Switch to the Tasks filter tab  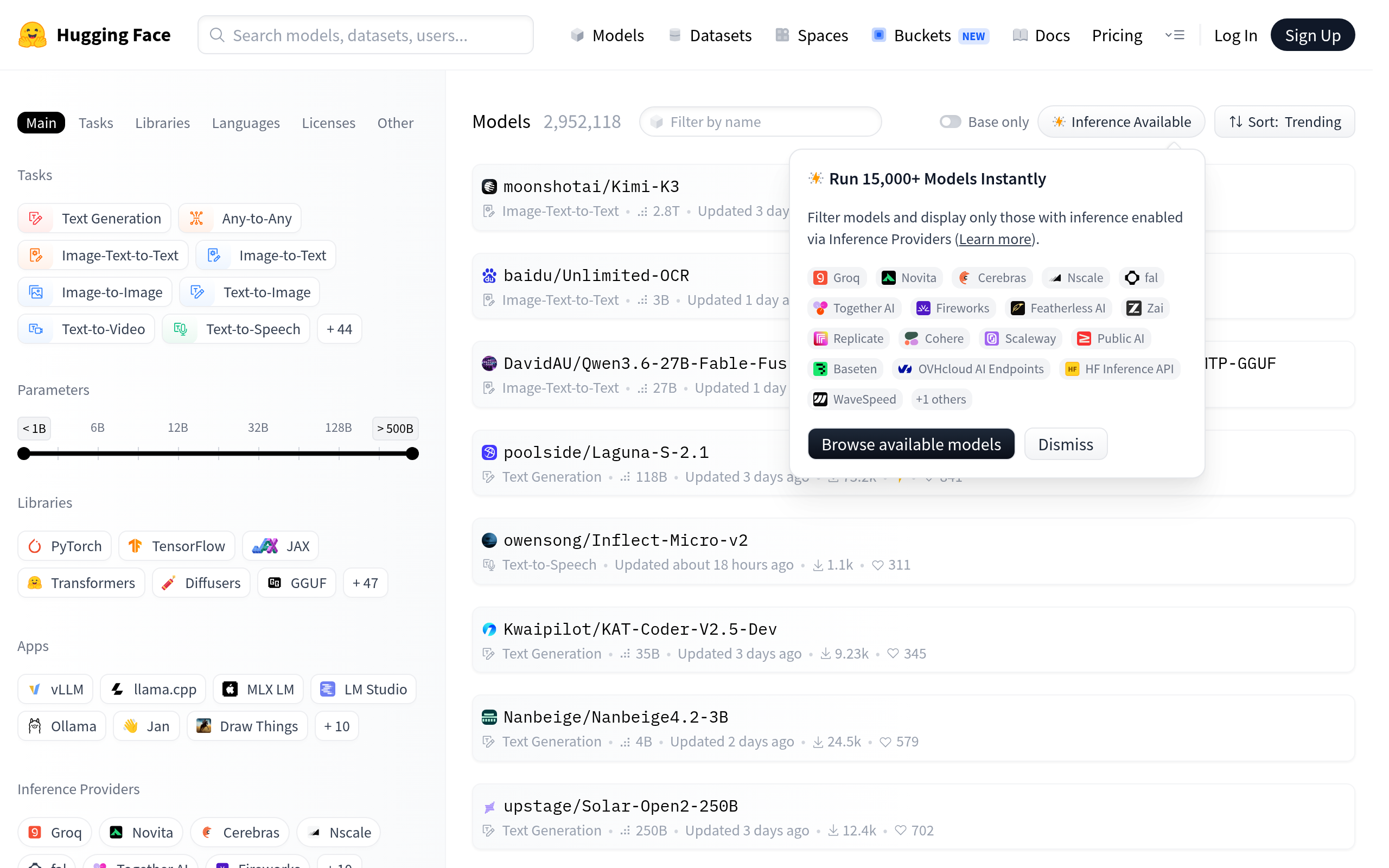(96, 123)
